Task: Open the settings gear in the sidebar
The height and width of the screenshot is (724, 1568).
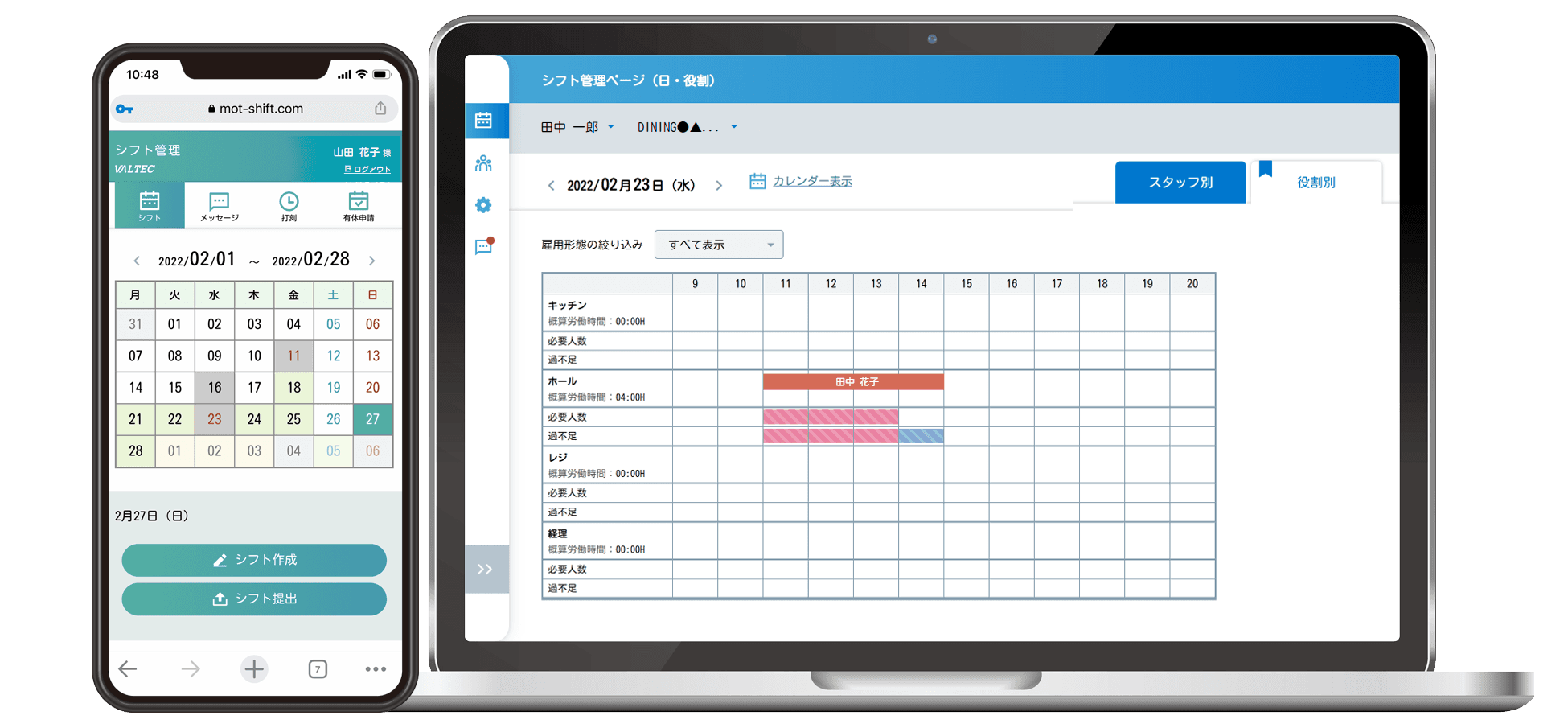Action: point(483,205)
